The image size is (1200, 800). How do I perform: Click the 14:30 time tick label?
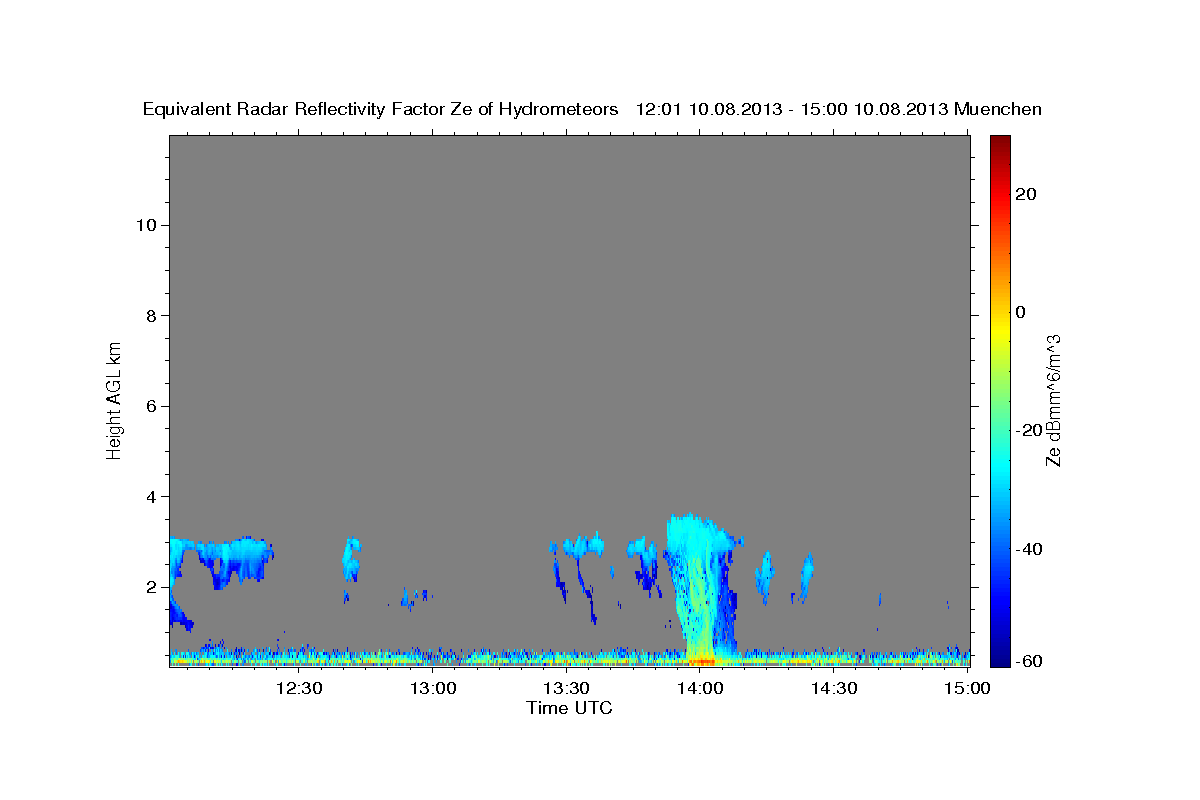834,688
